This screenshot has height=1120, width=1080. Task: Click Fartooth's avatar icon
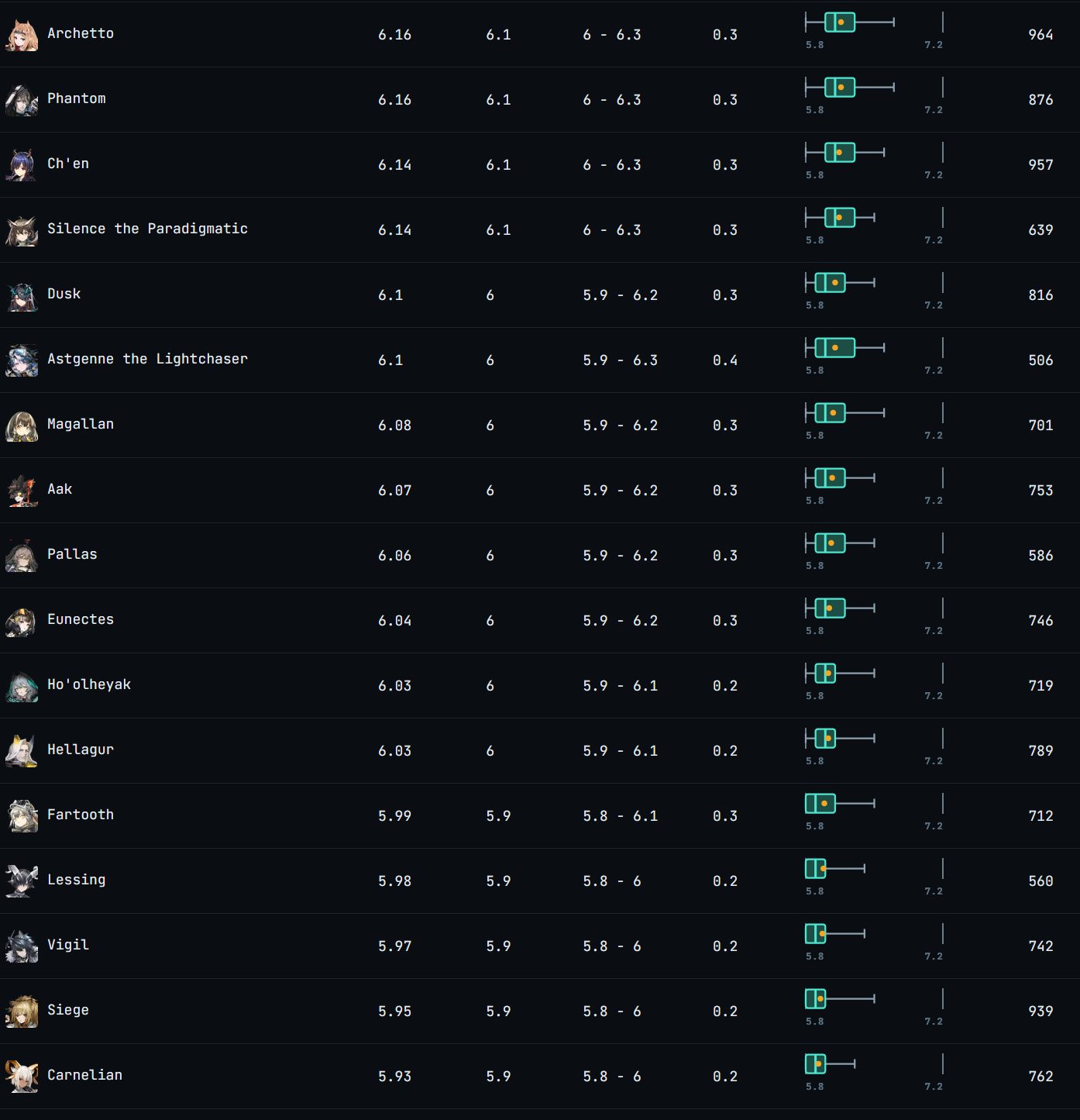[x=22, y=816]
